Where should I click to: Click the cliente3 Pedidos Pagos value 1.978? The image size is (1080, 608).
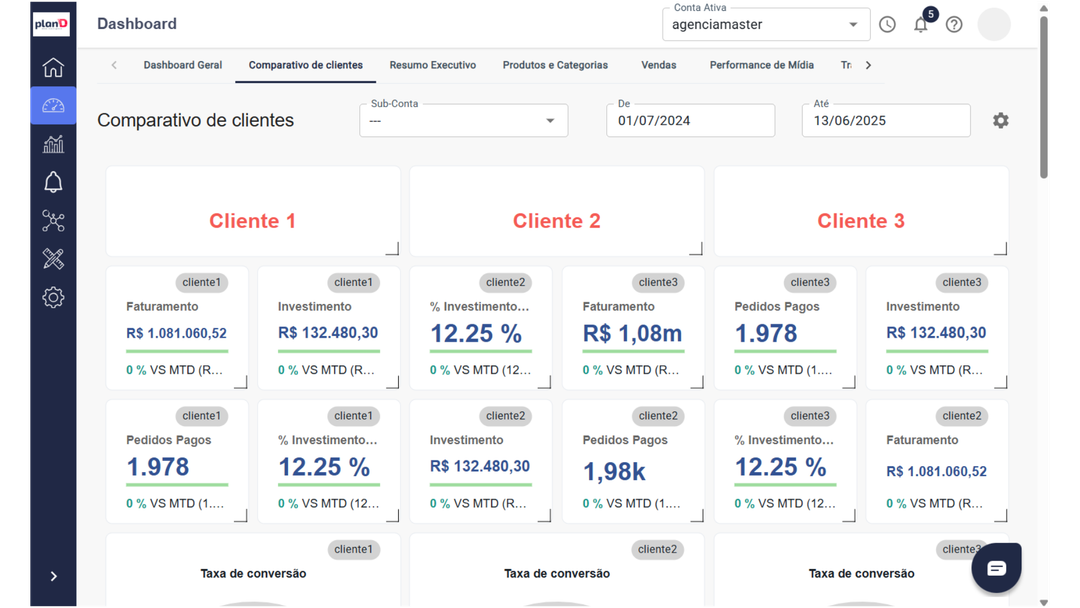tap(766, 333)
